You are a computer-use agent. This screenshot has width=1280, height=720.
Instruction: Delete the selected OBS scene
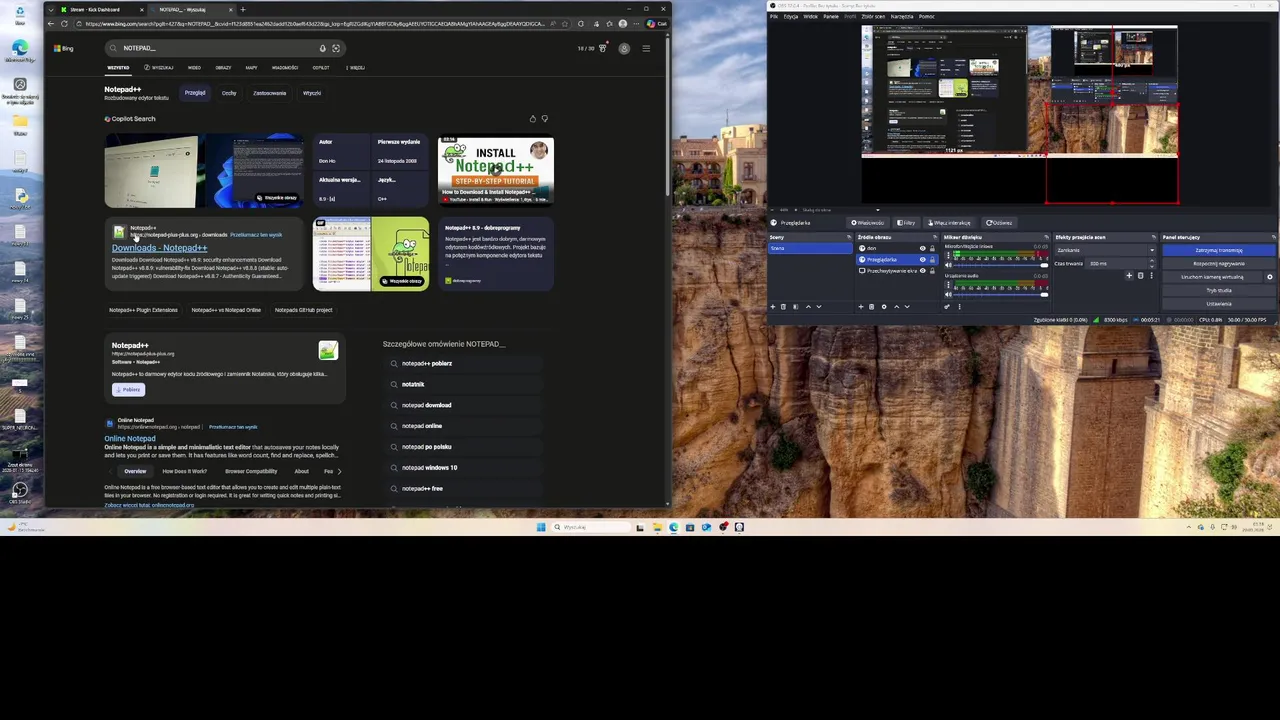(x=783, y=307)
